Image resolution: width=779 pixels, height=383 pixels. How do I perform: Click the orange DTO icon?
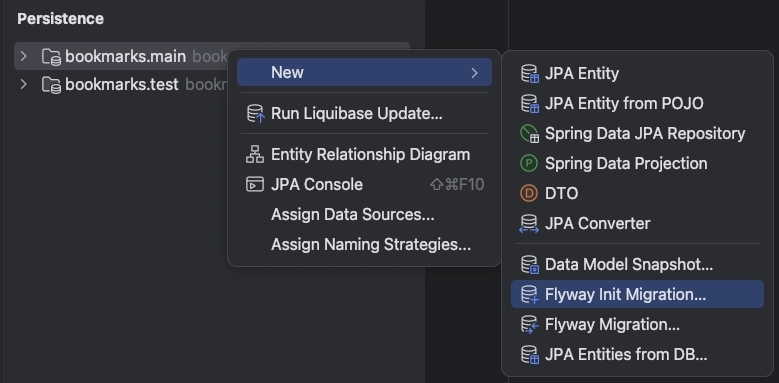(529, 193)
